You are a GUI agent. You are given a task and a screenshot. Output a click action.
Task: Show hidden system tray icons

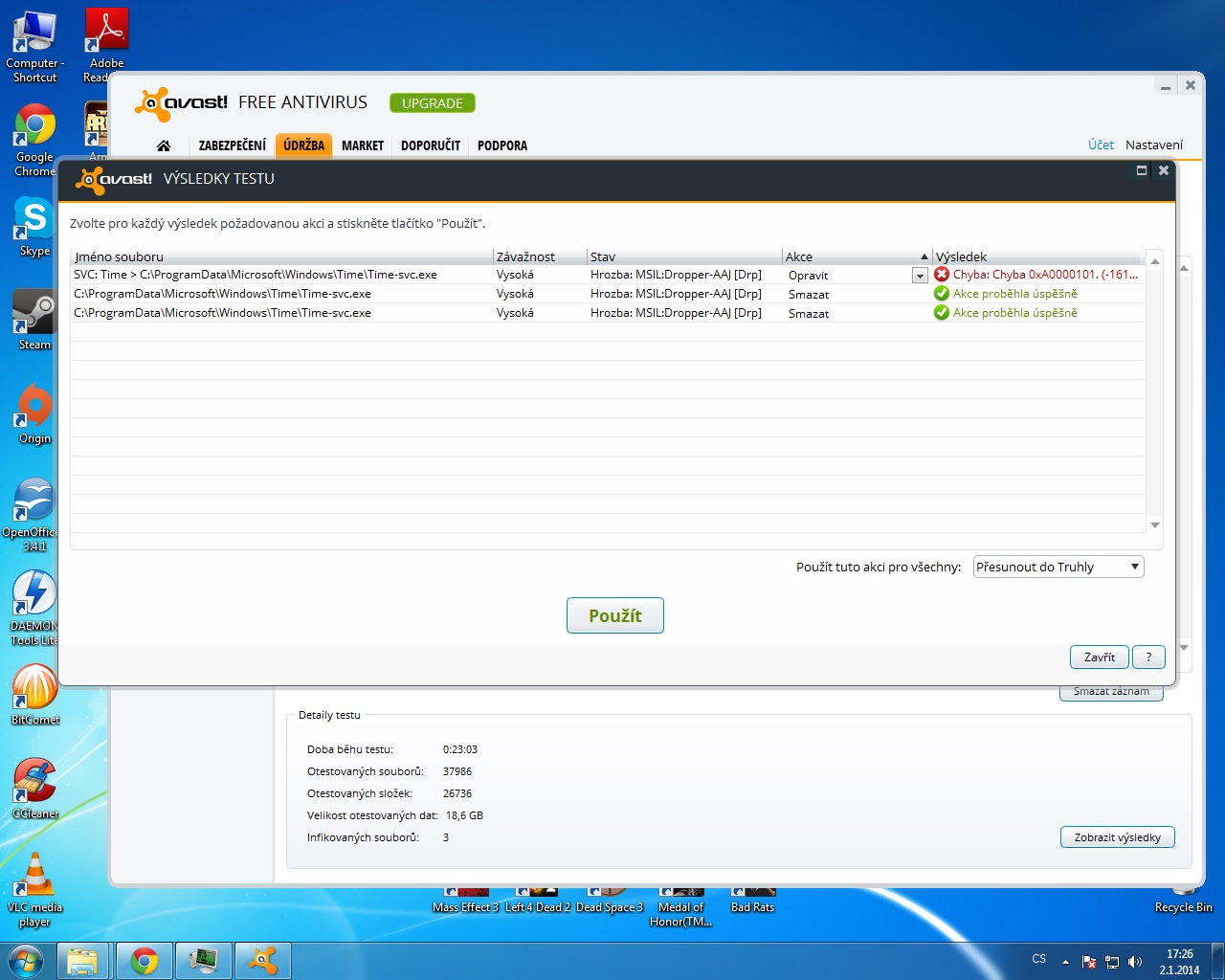[1065, 962]
